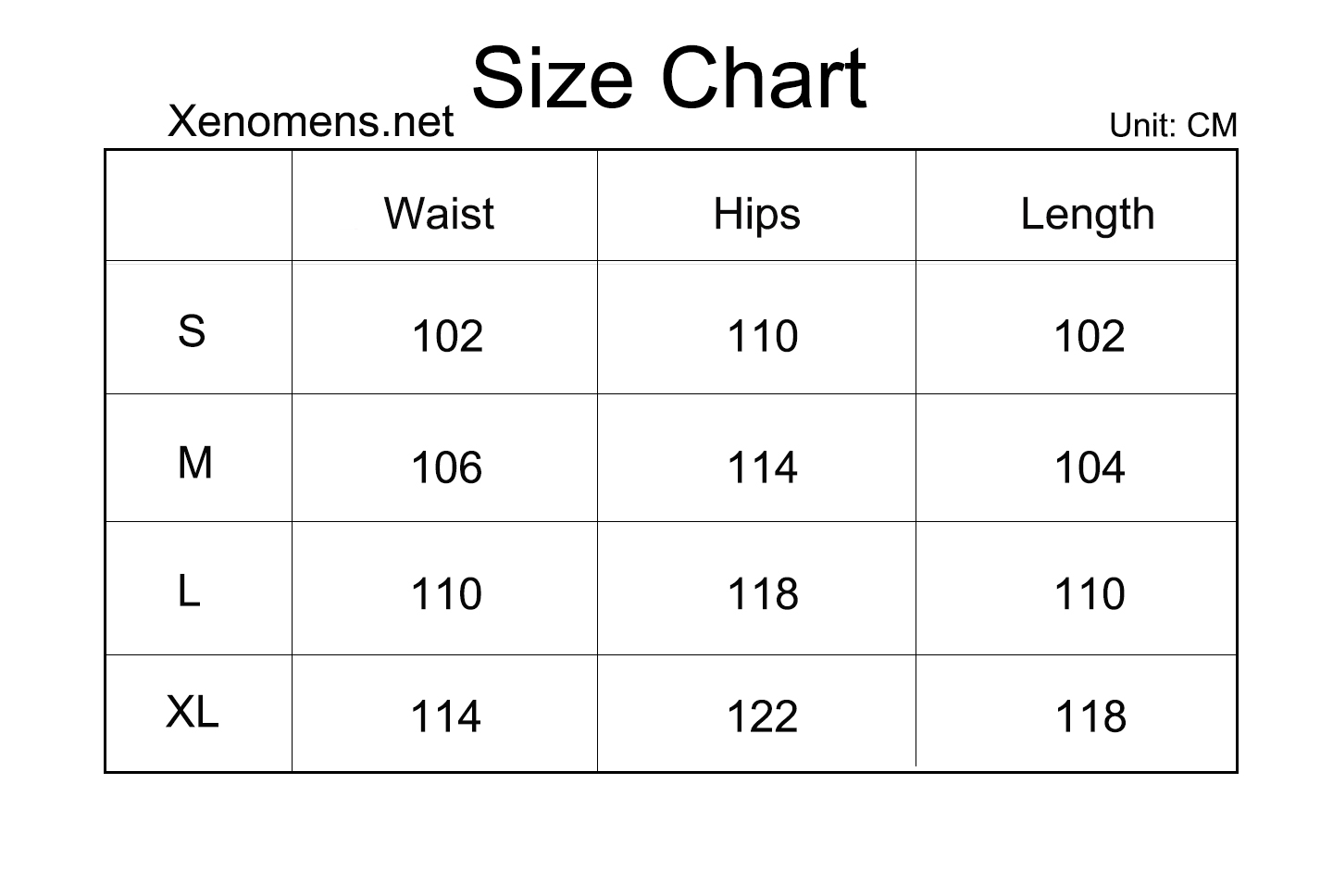Select the waist value 106 for size M
1333x896 pixels.
[x=446, y=467]
